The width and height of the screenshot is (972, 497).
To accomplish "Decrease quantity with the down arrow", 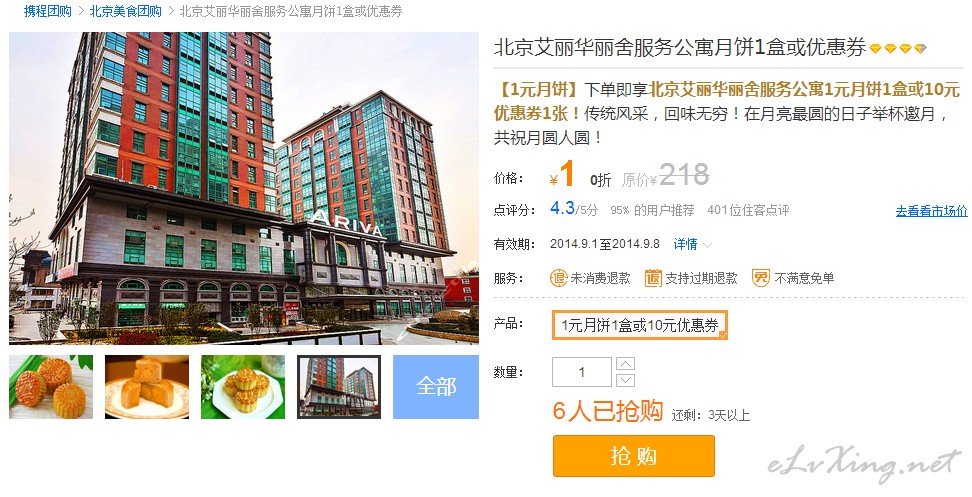I will pos(625,380).
